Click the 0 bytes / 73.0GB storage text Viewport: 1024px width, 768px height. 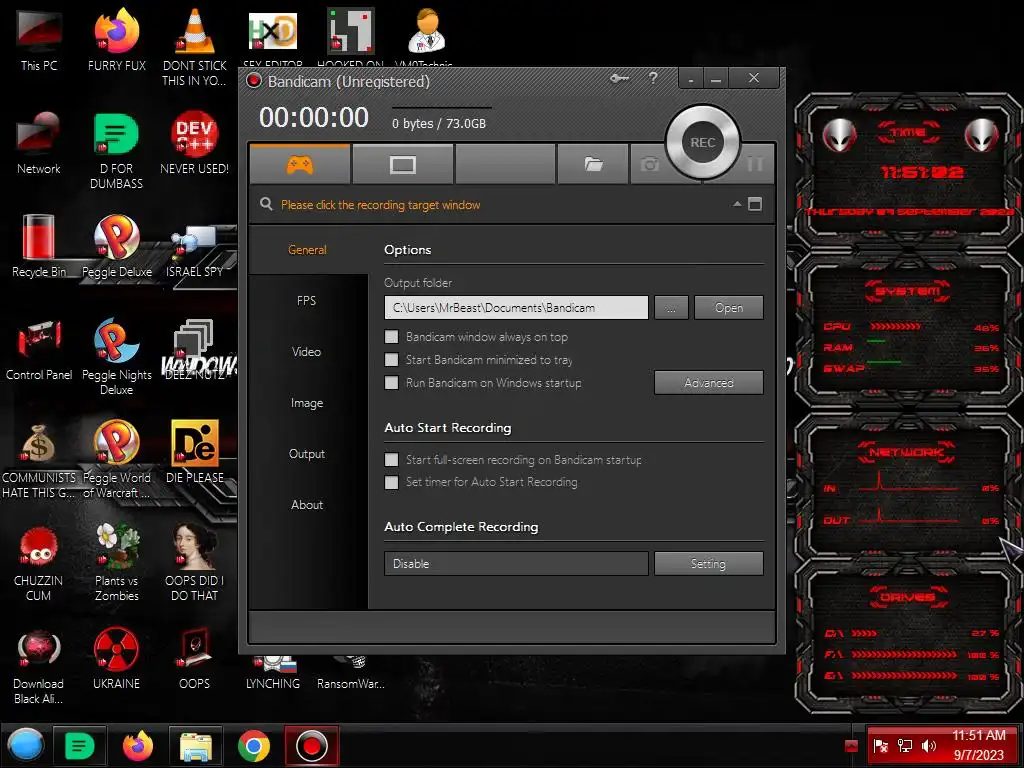[x=439, y=123]
